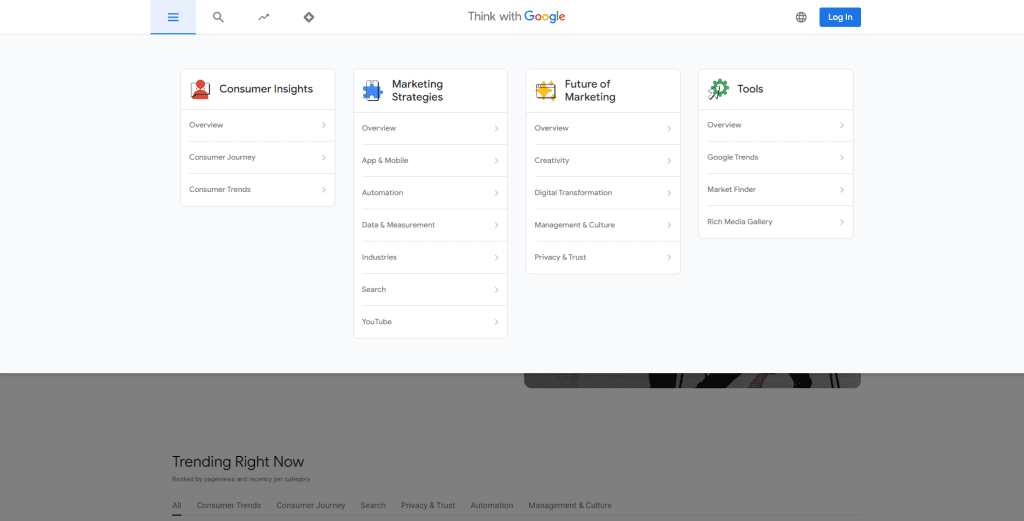Select the Search trending tab
This screenshot has width=1024, height=521.
(373, 505)
